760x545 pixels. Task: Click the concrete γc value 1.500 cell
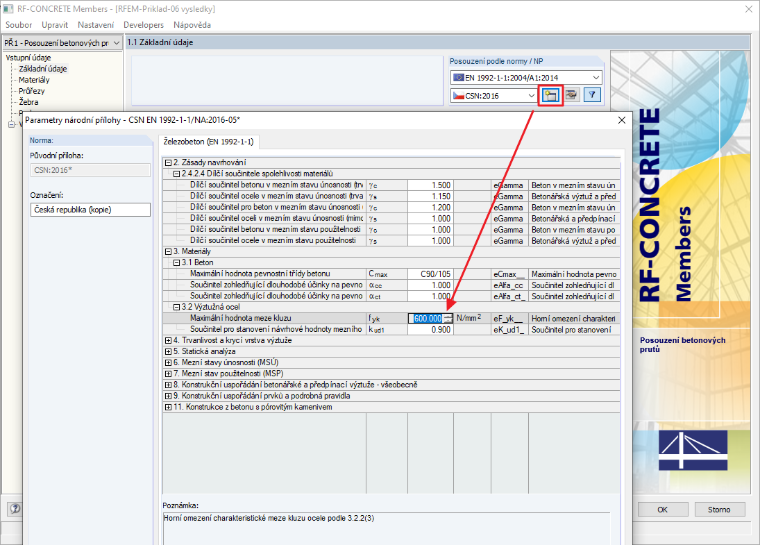pos(430,185)
